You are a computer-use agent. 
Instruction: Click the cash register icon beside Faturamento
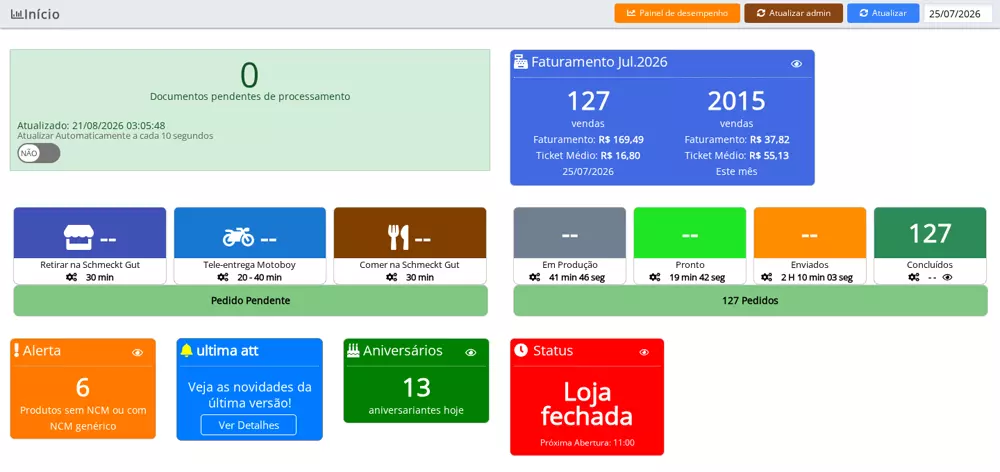tap(521, 62)
